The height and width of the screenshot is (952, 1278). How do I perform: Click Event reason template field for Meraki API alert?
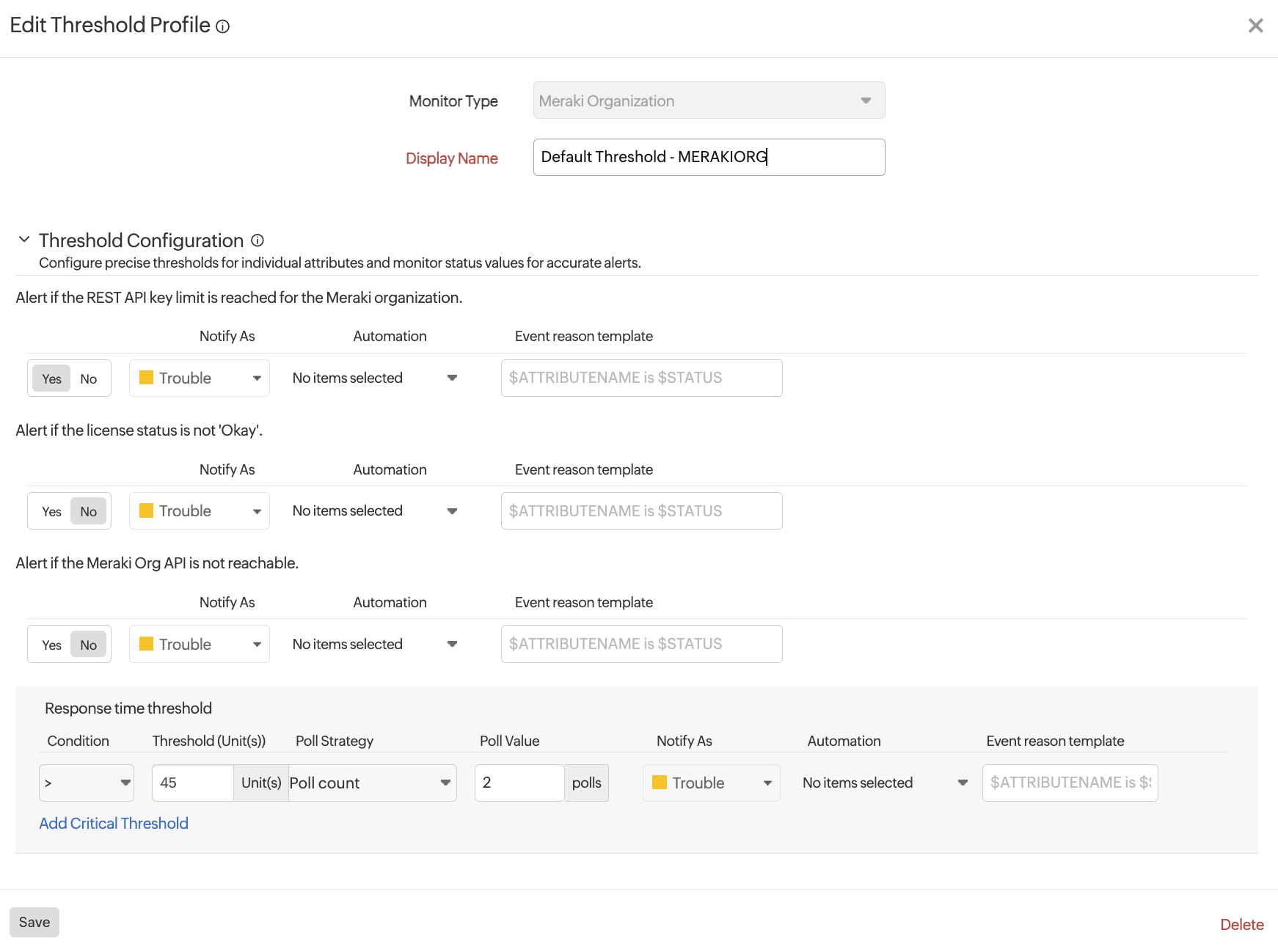tap(641, 644)
